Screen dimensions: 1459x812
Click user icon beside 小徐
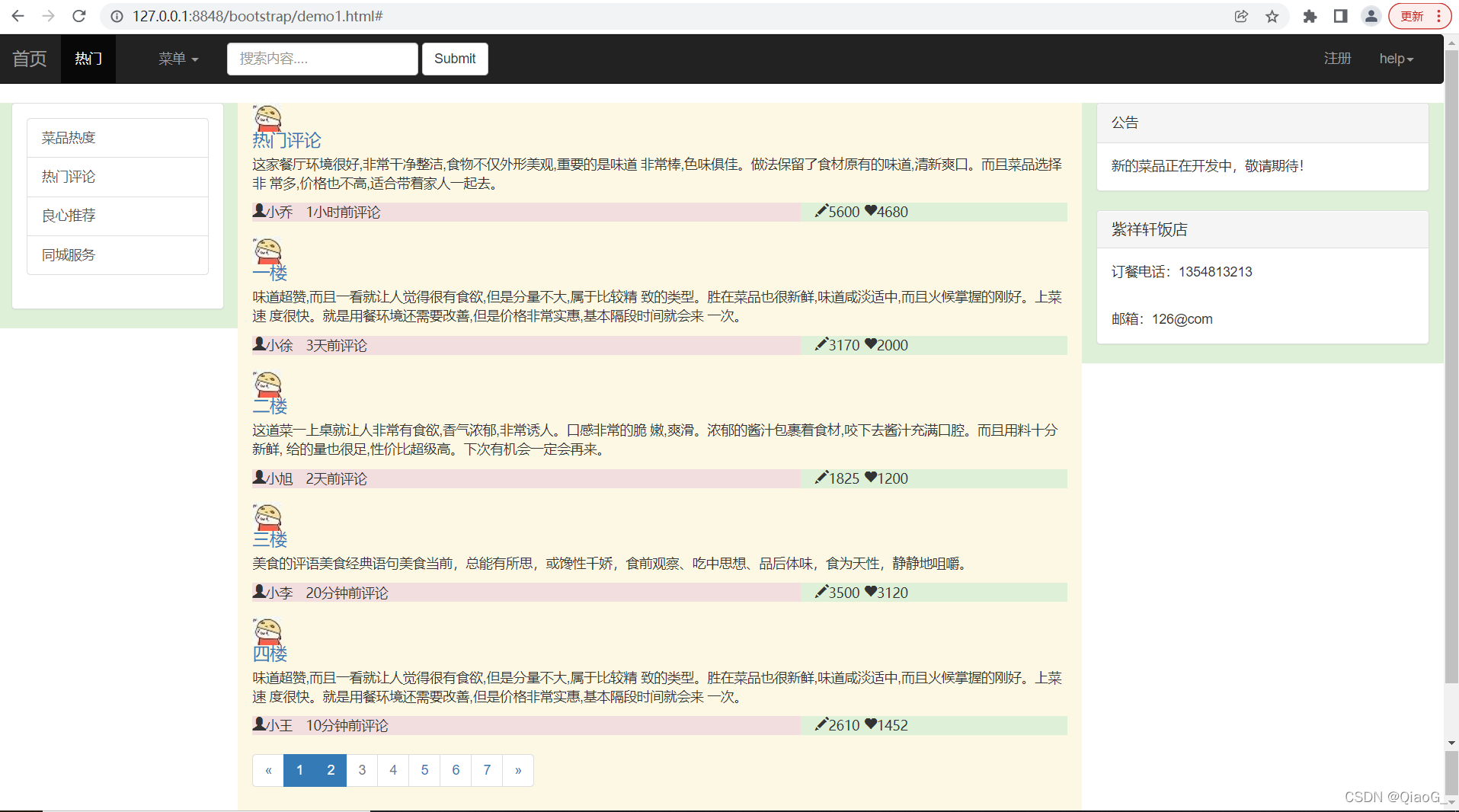pyautogui.click(x=259, y=344)
